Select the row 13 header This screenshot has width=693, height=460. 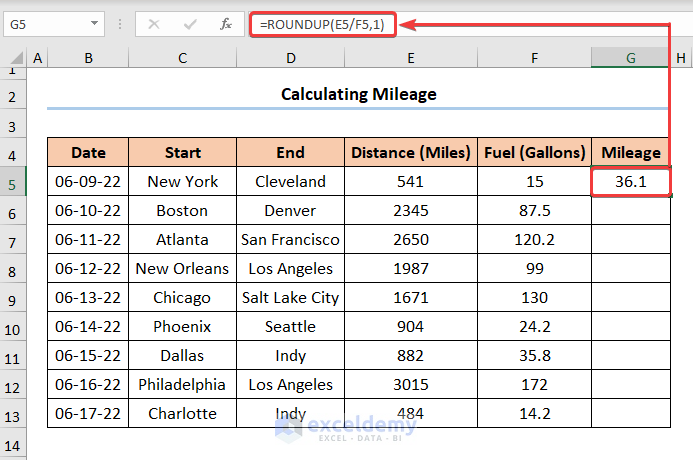13,414
